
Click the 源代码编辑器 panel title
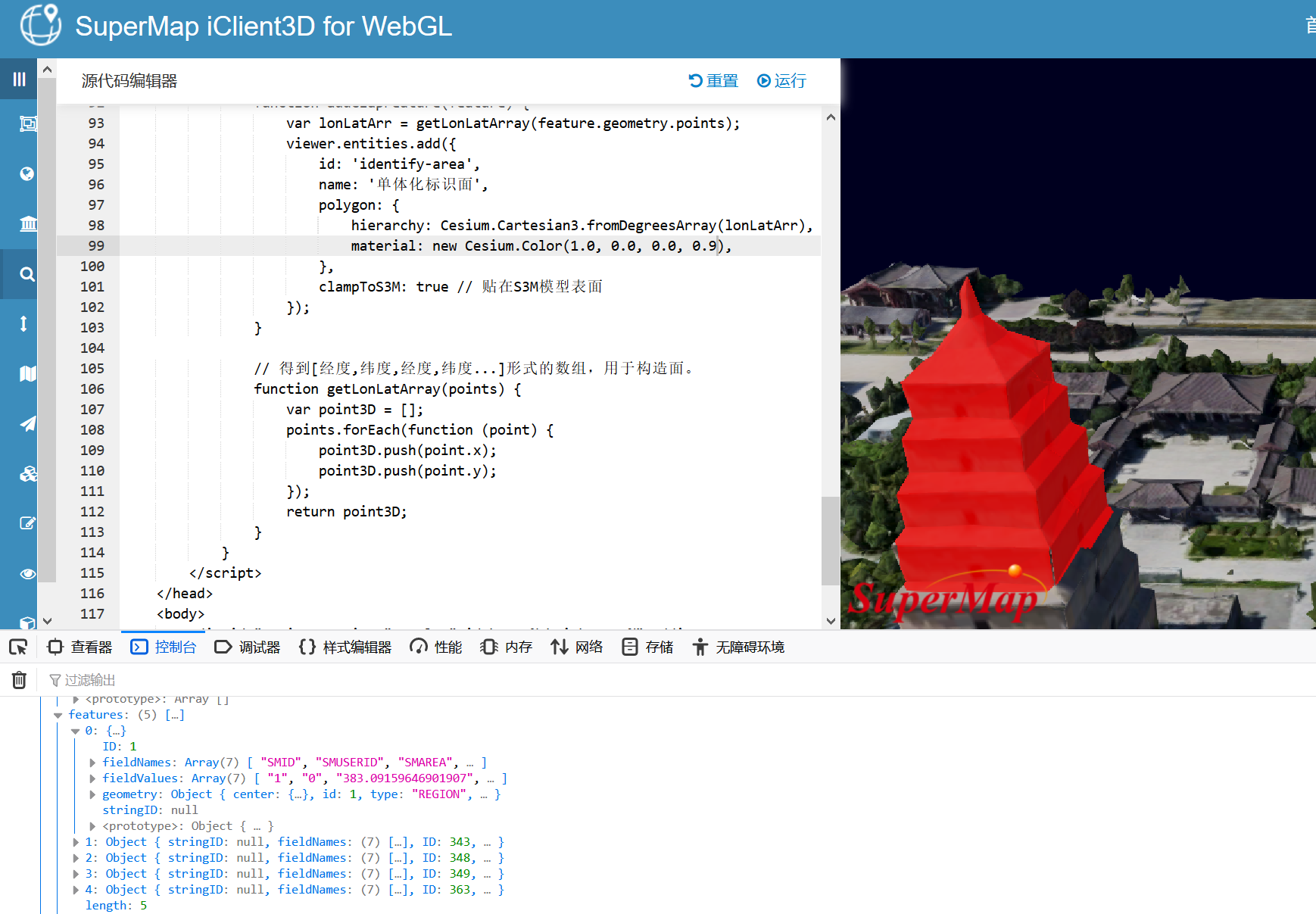click(129, 81)
